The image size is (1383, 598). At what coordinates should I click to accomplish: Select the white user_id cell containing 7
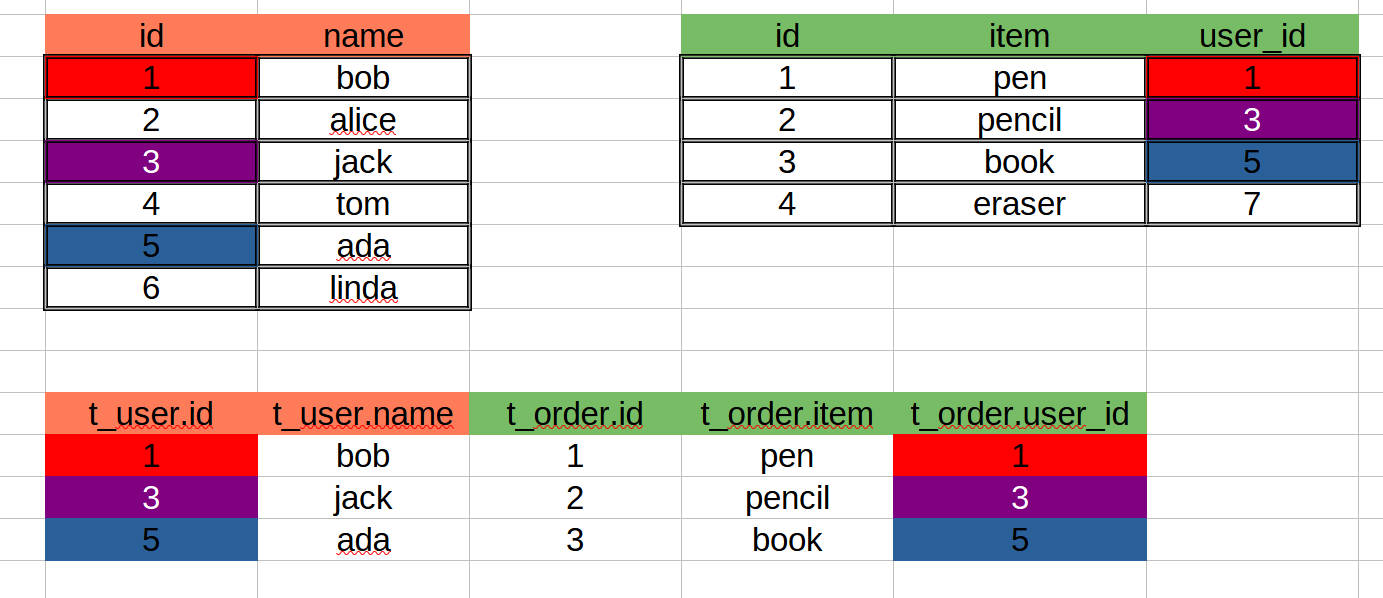coord(1252,204)
